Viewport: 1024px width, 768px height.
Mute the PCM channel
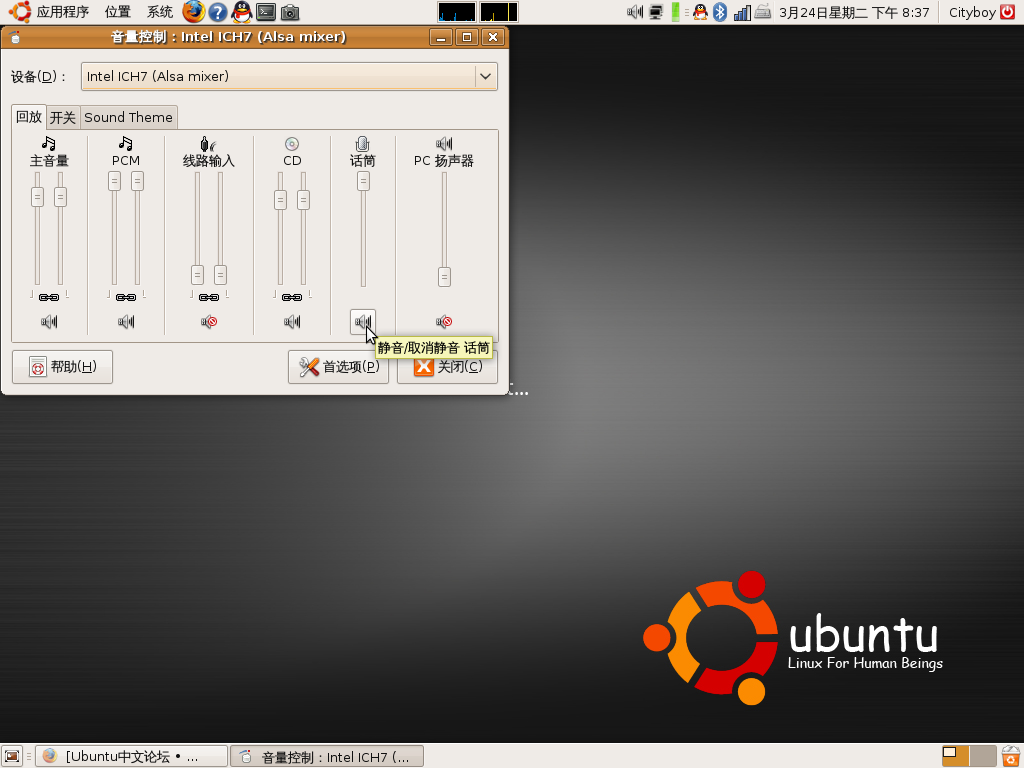(126, 321)
